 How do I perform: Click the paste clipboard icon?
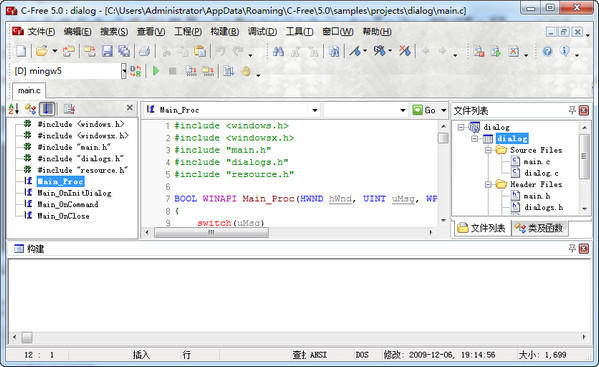coord(200,51)
